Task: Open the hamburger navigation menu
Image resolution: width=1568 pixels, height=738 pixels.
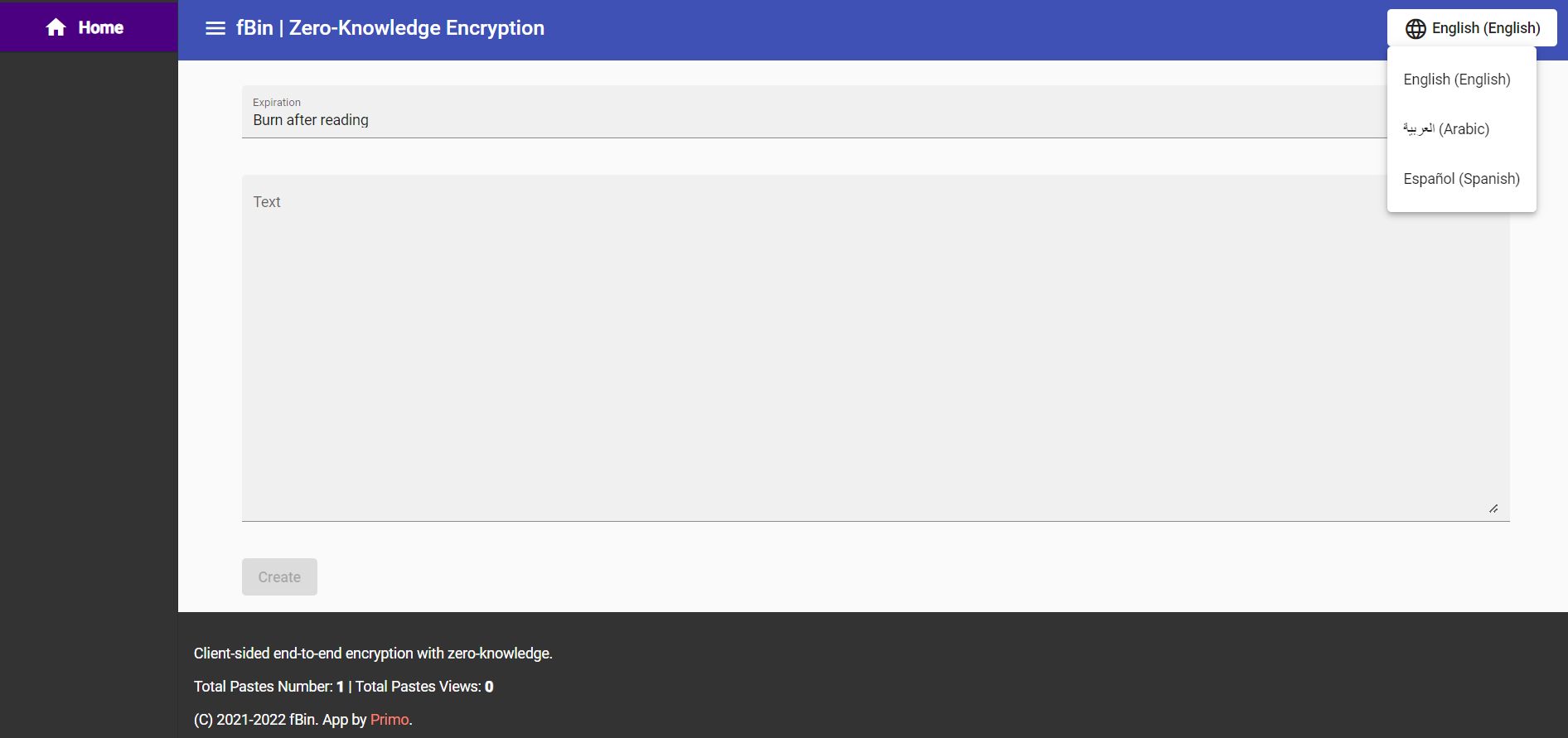Action: (215, 28)
